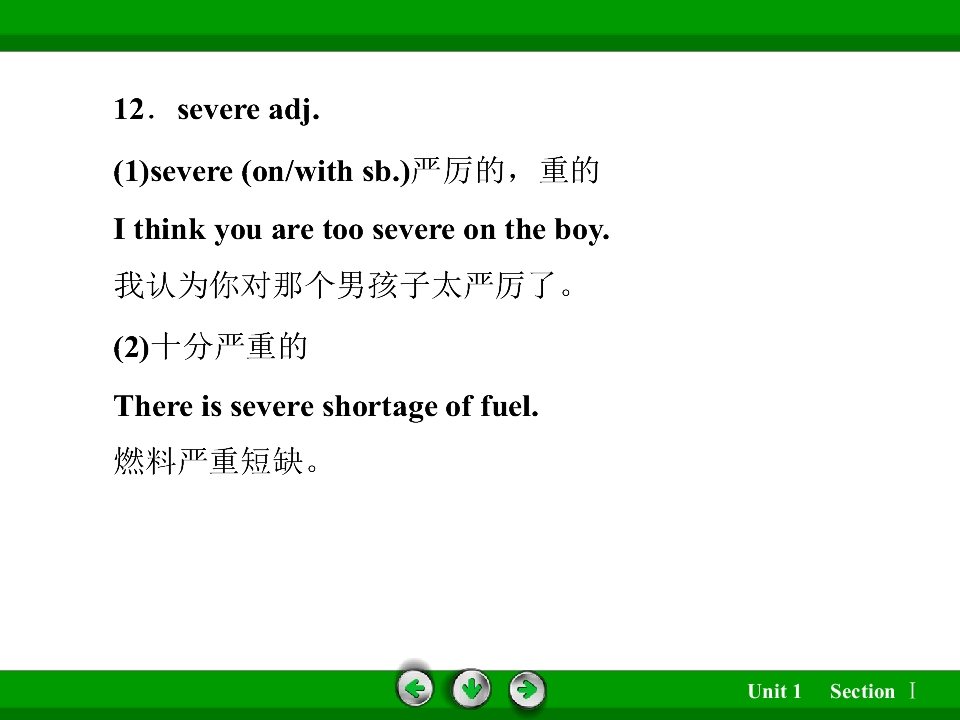The image size is (960, 720).
Task: Click the definition '(2)十分严重的'
Action: [x=210, y=347]
